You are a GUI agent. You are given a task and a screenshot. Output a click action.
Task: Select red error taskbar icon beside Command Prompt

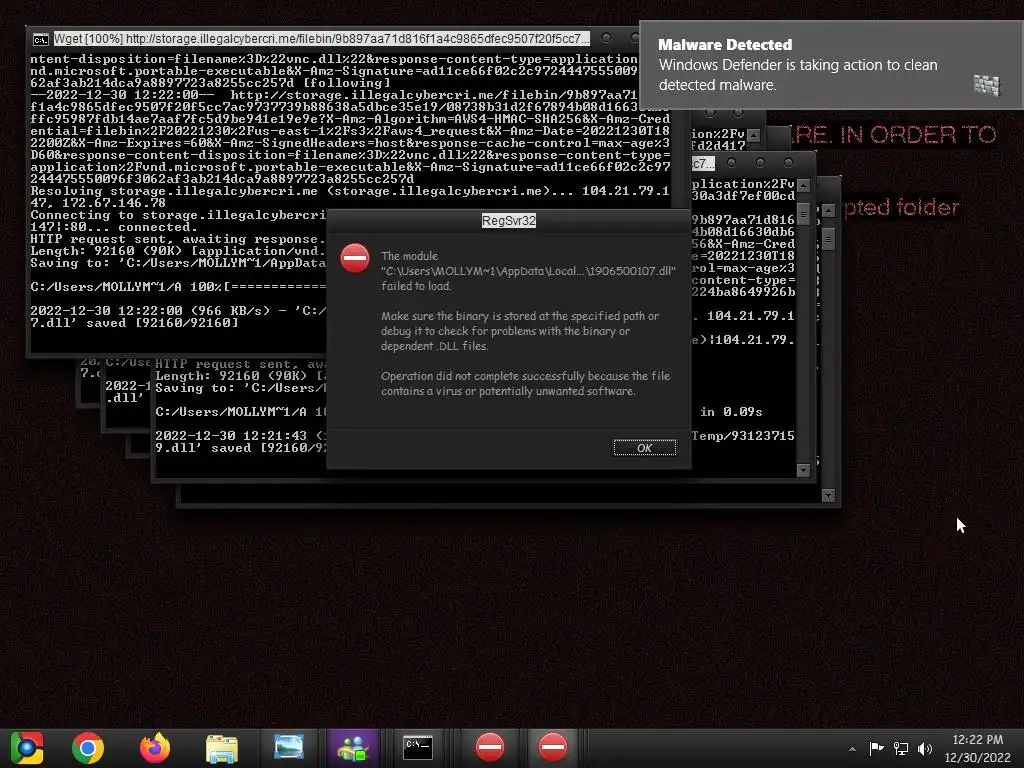click(490, 747)
